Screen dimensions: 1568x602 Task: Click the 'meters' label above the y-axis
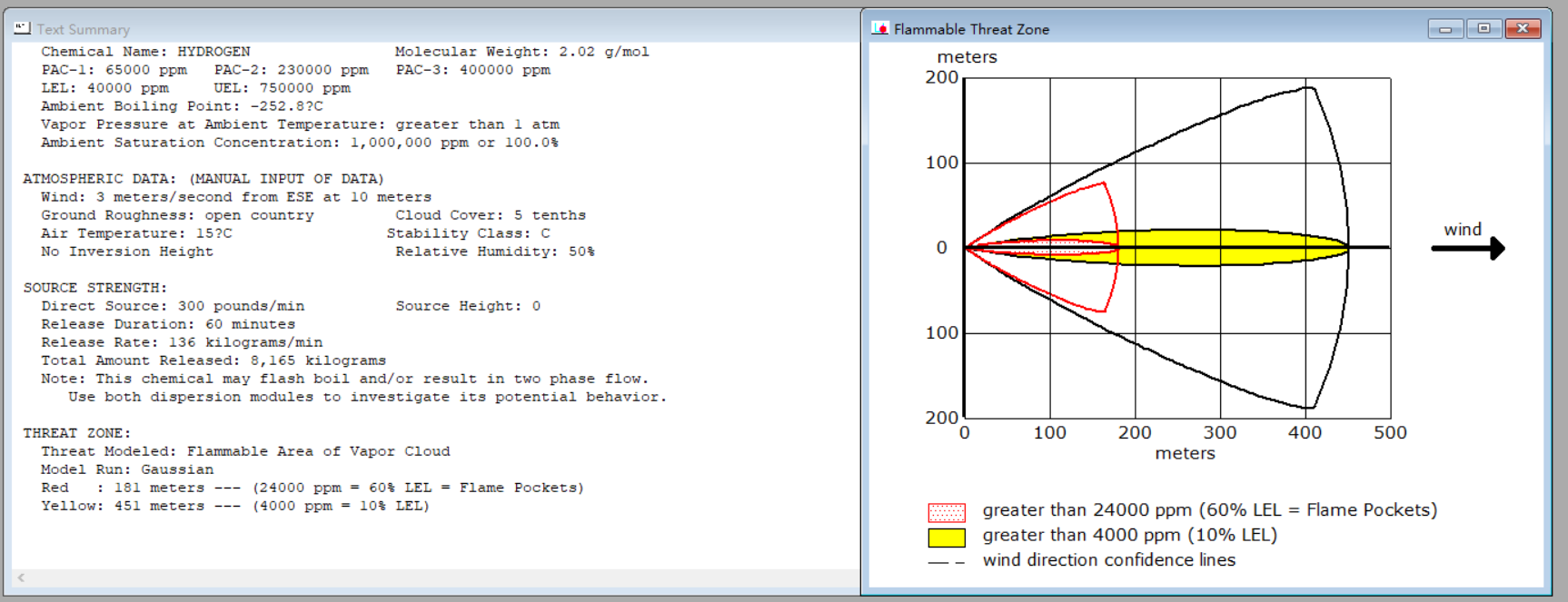click(967, 57)
